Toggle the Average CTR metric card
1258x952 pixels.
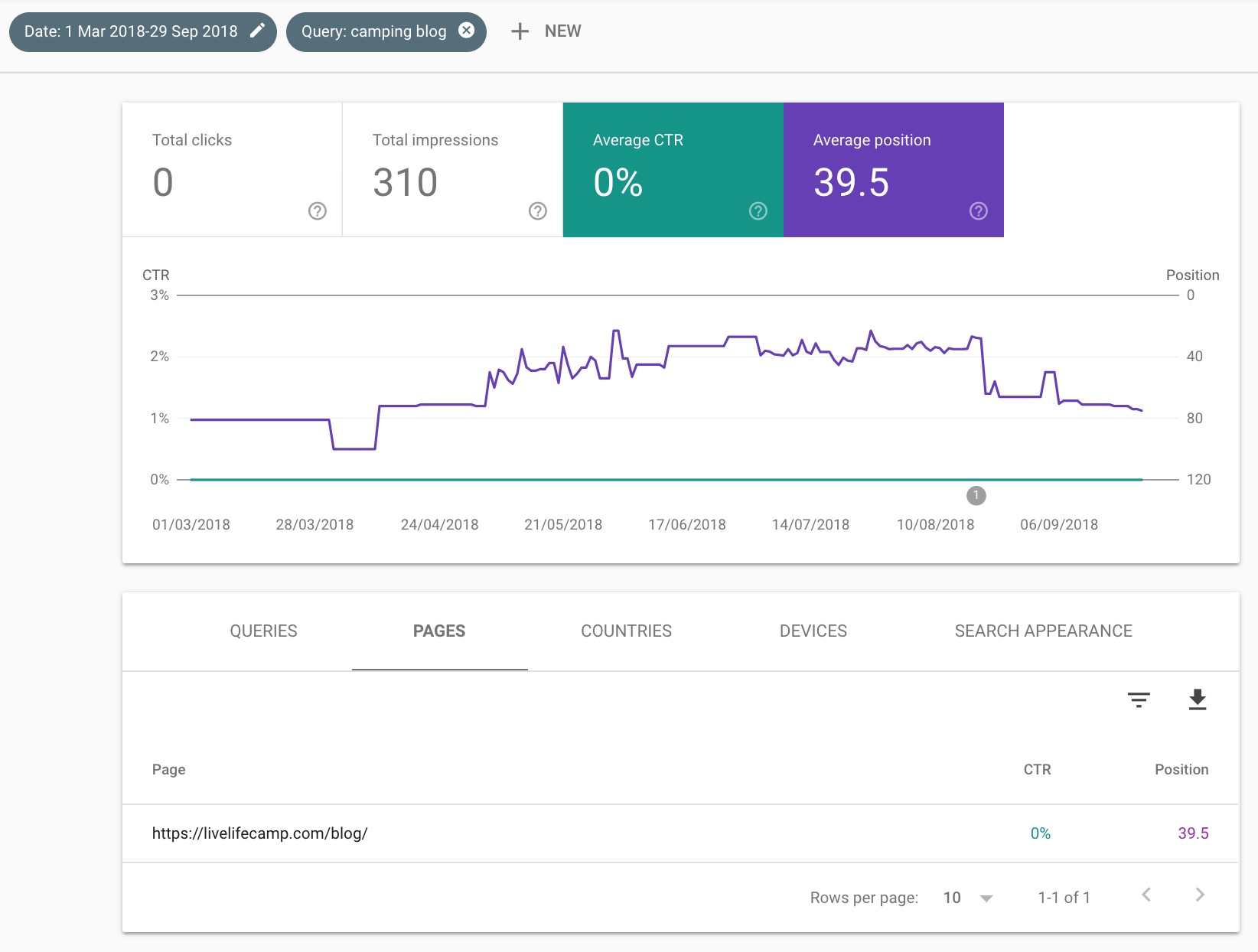[x=673, y=161]
